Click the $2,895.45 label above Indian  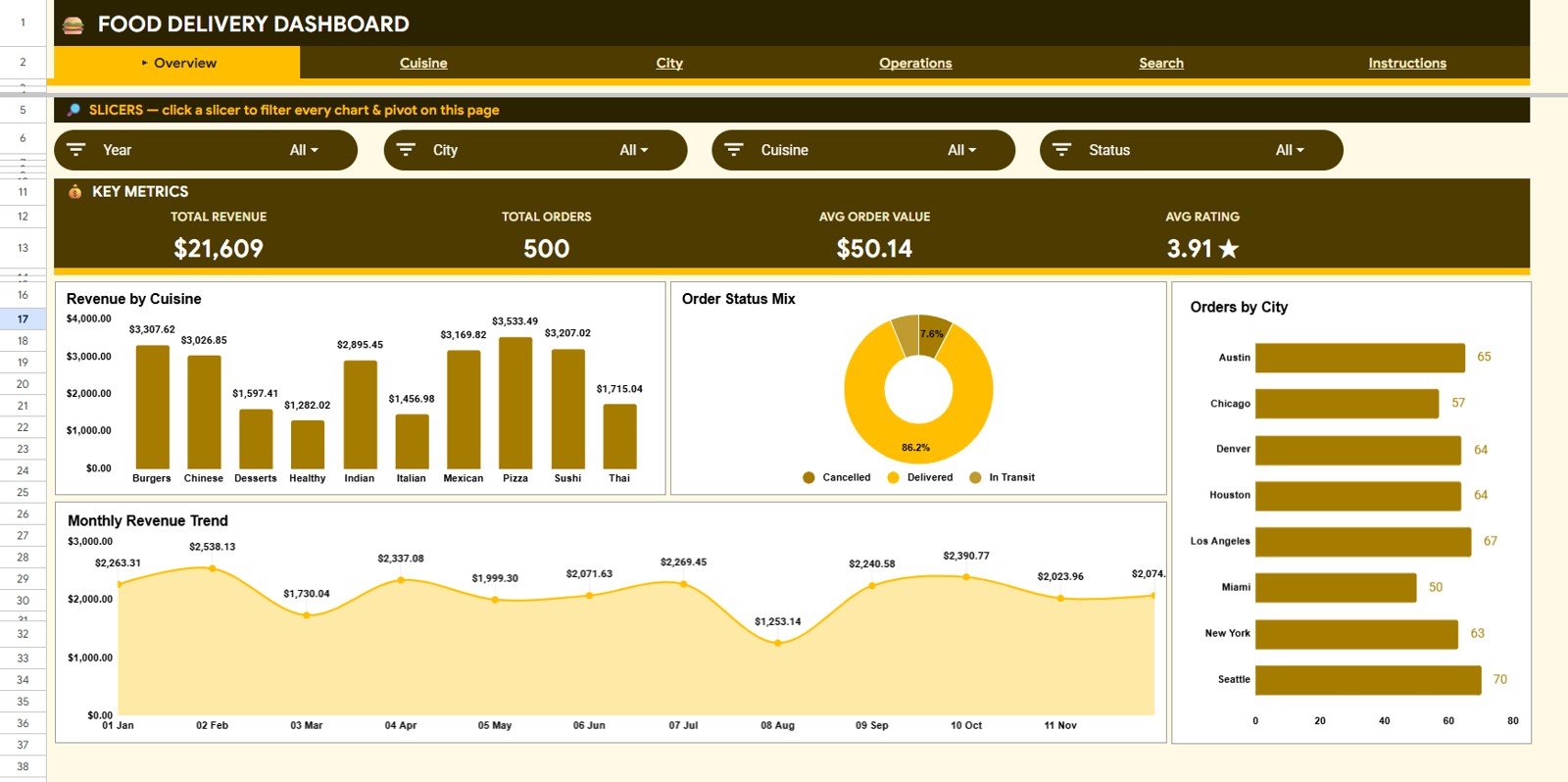coord(360,345)
